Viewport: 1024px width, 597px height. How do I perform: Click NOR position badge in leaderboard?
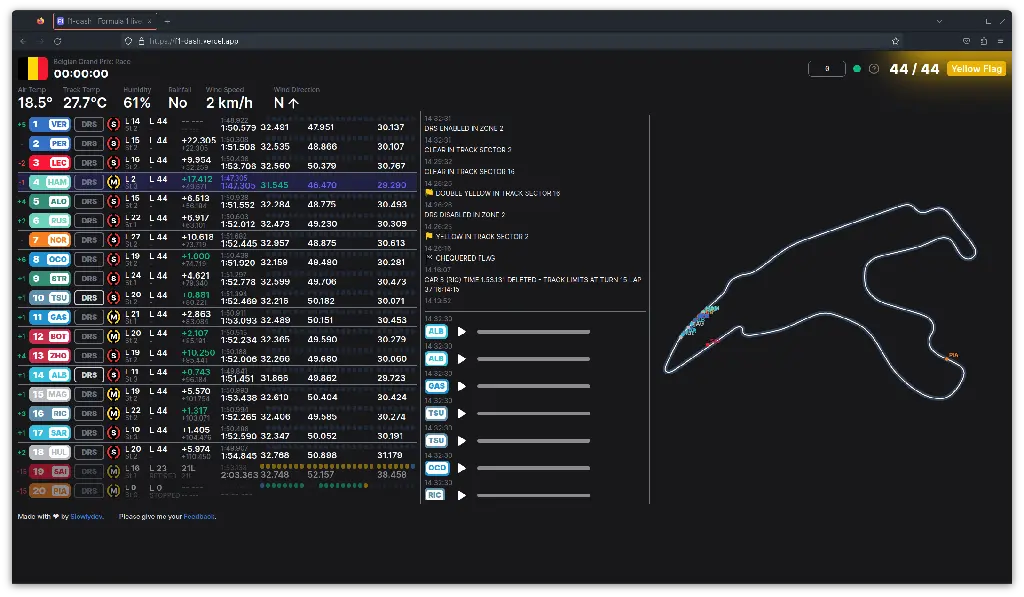[36, 240]
